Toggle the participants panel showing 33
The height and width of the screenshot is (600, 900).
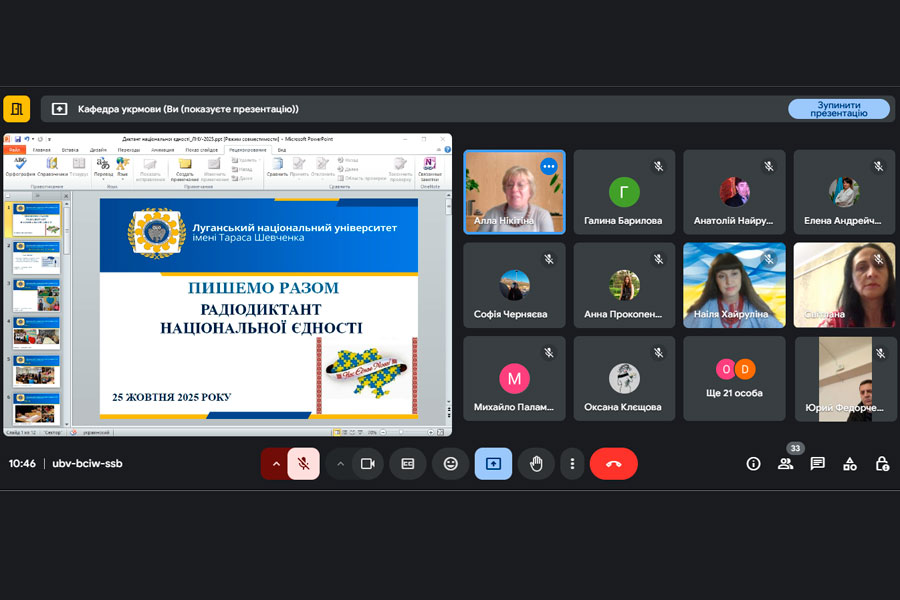point(785,464)
